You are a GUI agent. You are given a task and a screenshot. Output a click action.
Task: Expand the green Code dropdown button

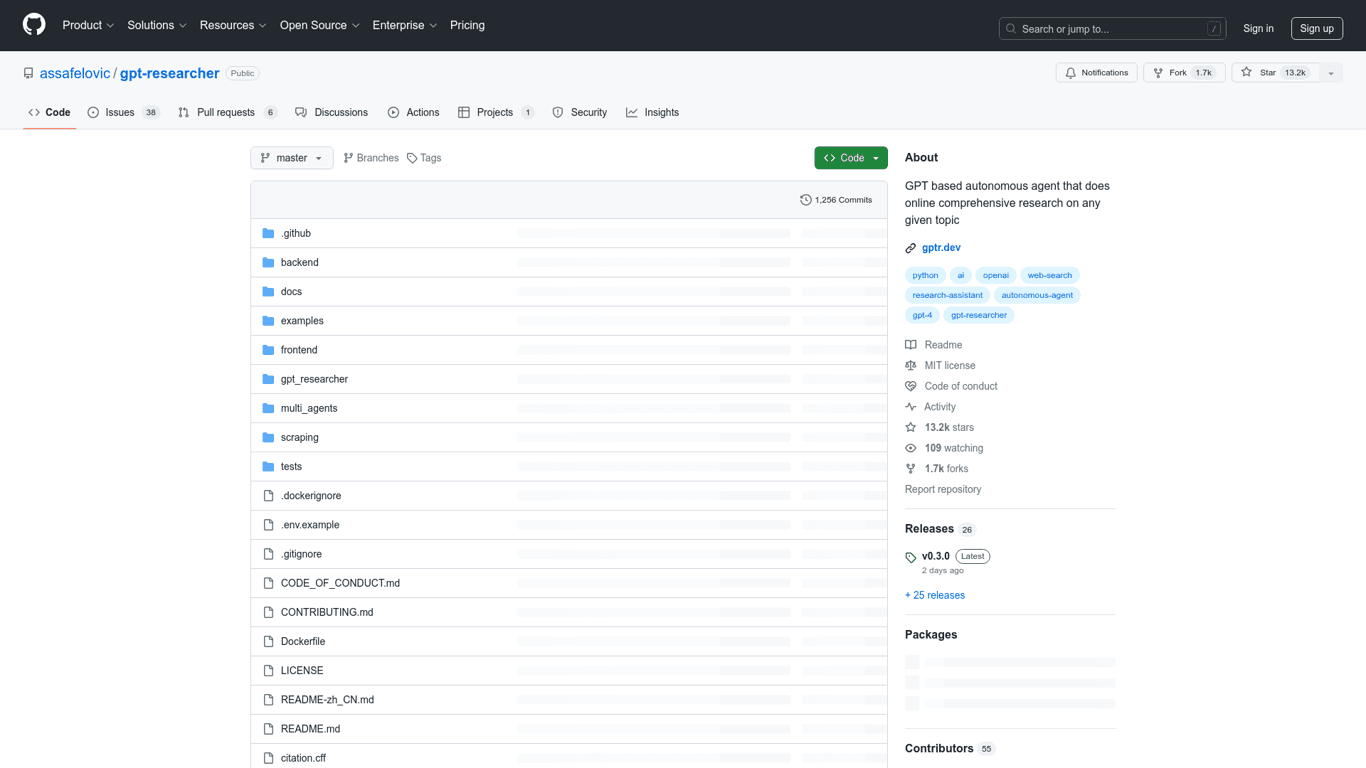point(851,158)
